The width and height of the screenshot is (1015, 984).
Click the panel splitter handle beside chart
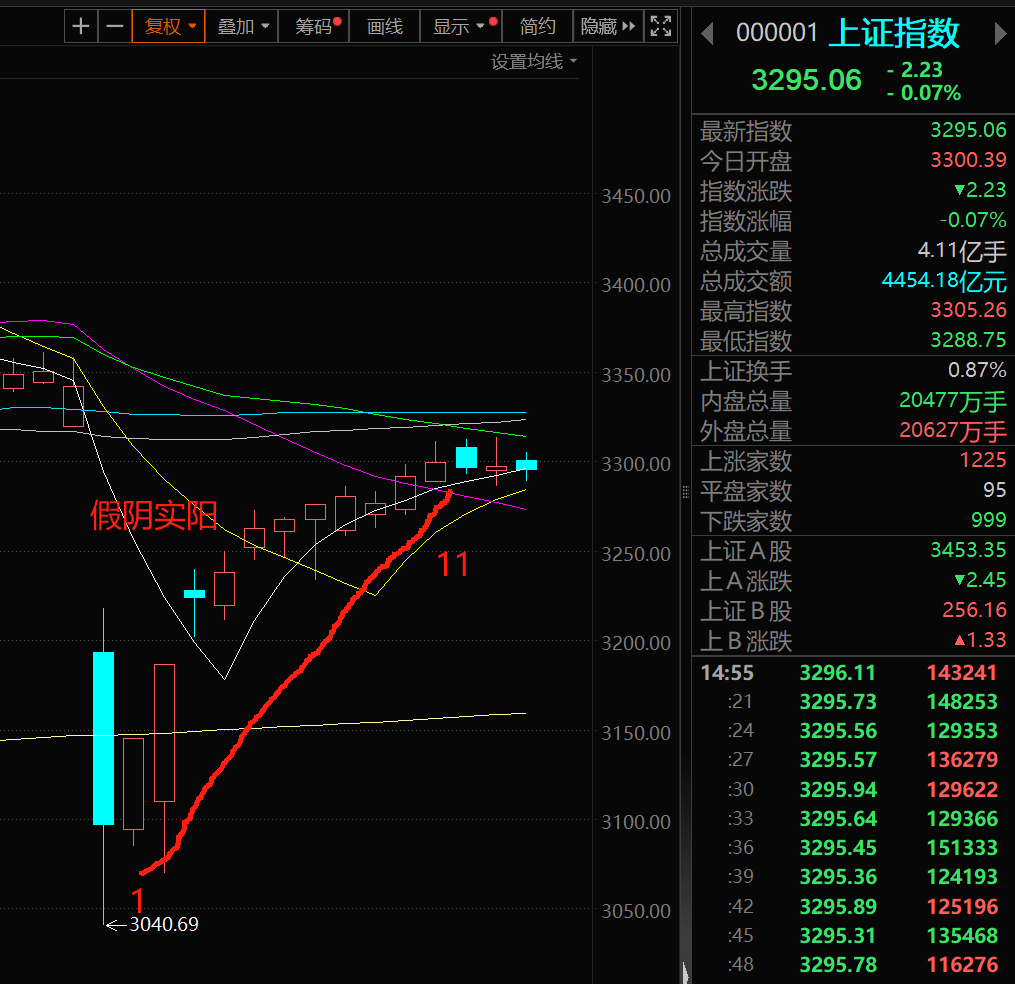click(685, 492)
